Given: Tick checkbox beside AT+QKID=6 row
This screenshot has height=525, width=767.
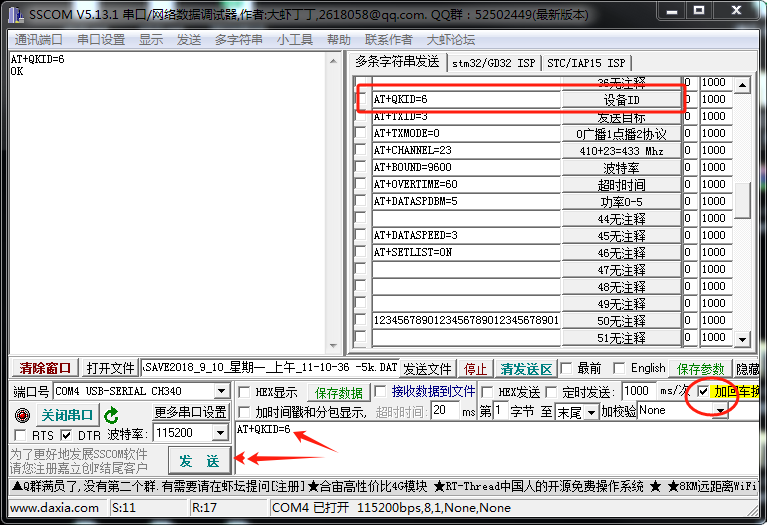Looking at the screenshot, I should pos(361,99).
